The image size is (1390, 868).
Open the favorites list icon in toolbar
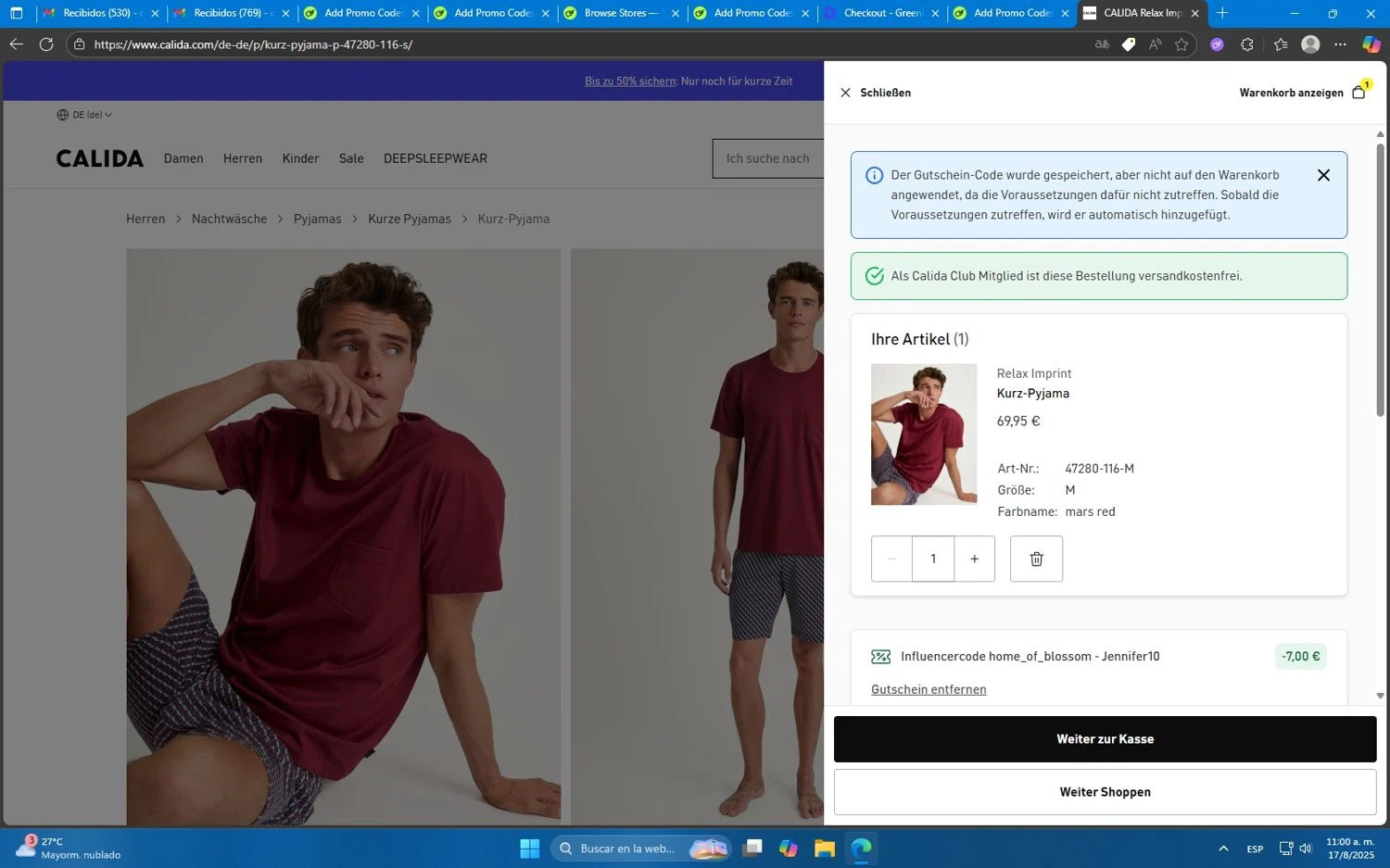[1281, 44]
